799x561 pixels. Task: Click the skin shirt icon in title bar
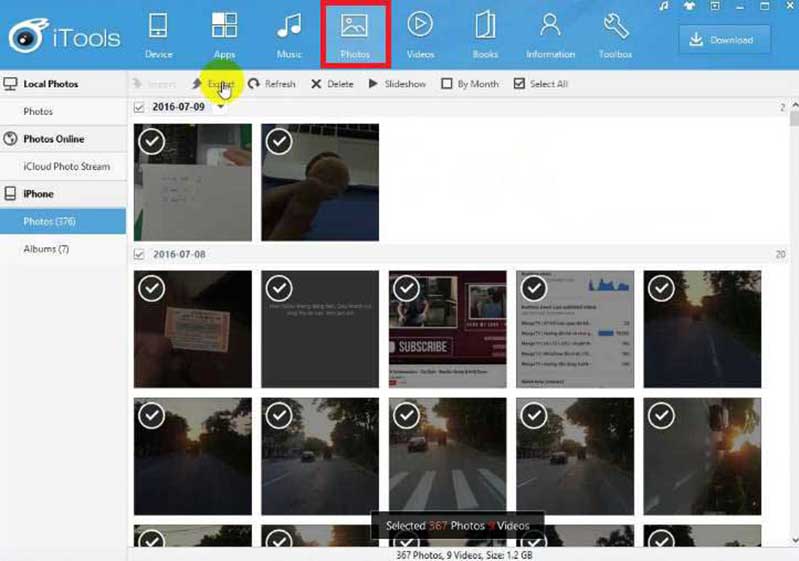click(x=689, y=7)
